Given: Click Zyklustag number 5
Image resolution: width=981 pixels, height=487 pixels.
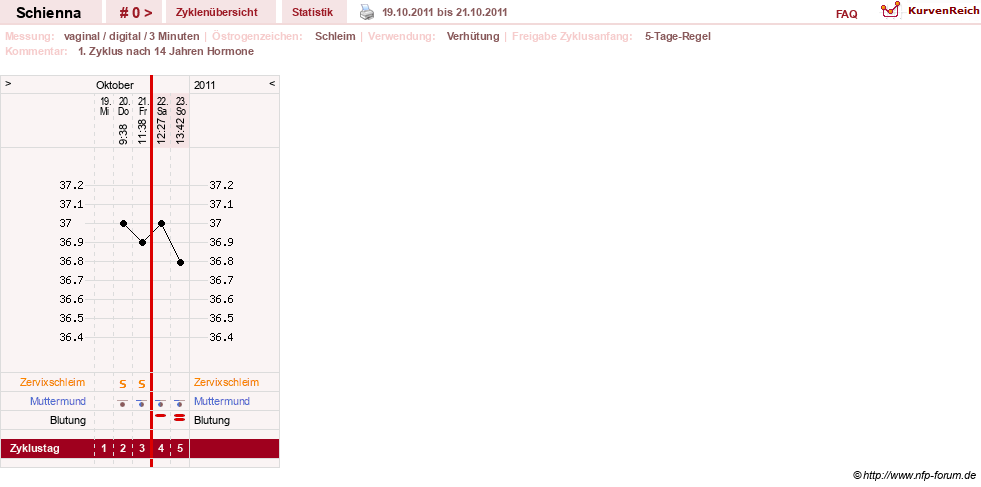Looking at the screenshot, I should [180, 448].
